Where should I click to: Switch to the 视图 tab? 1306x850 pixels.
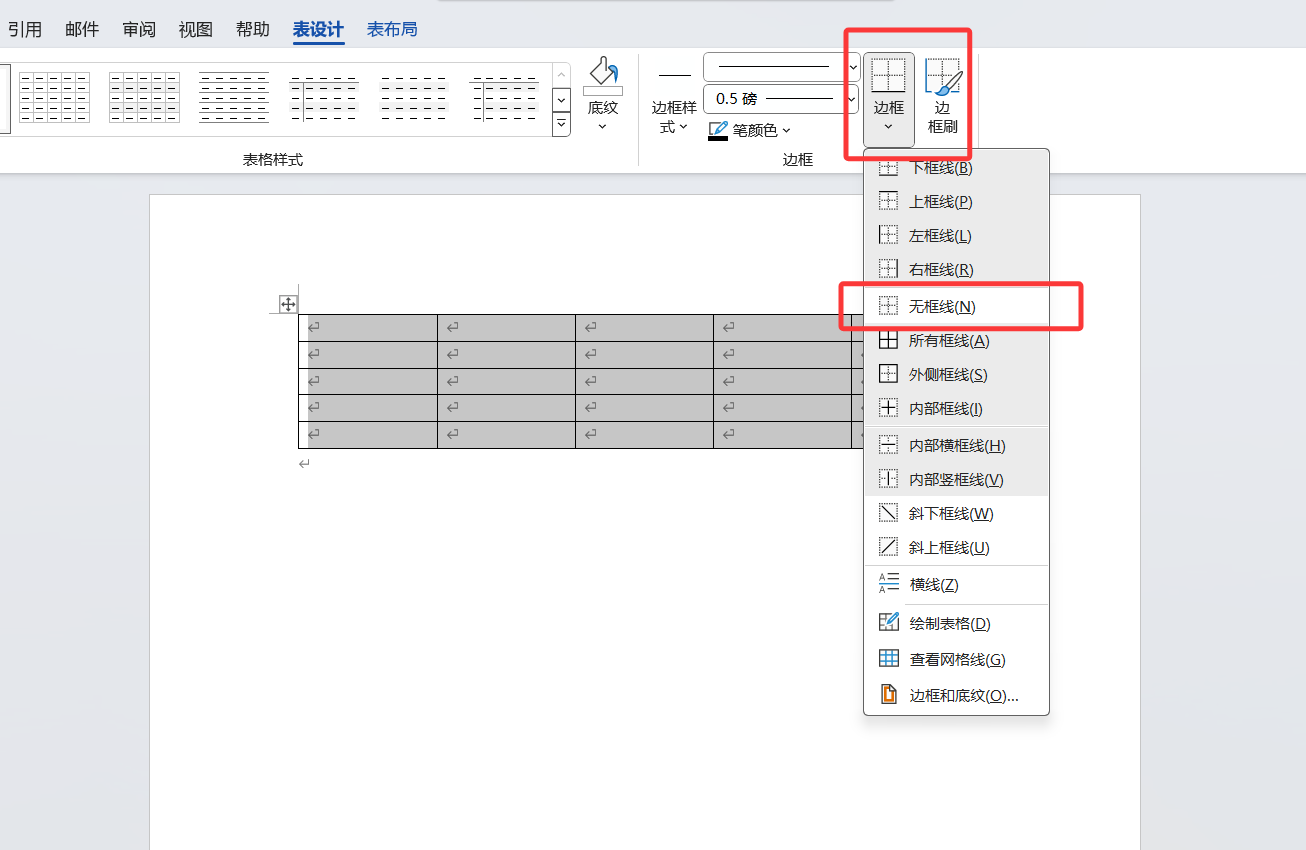[x=196, y=29]
